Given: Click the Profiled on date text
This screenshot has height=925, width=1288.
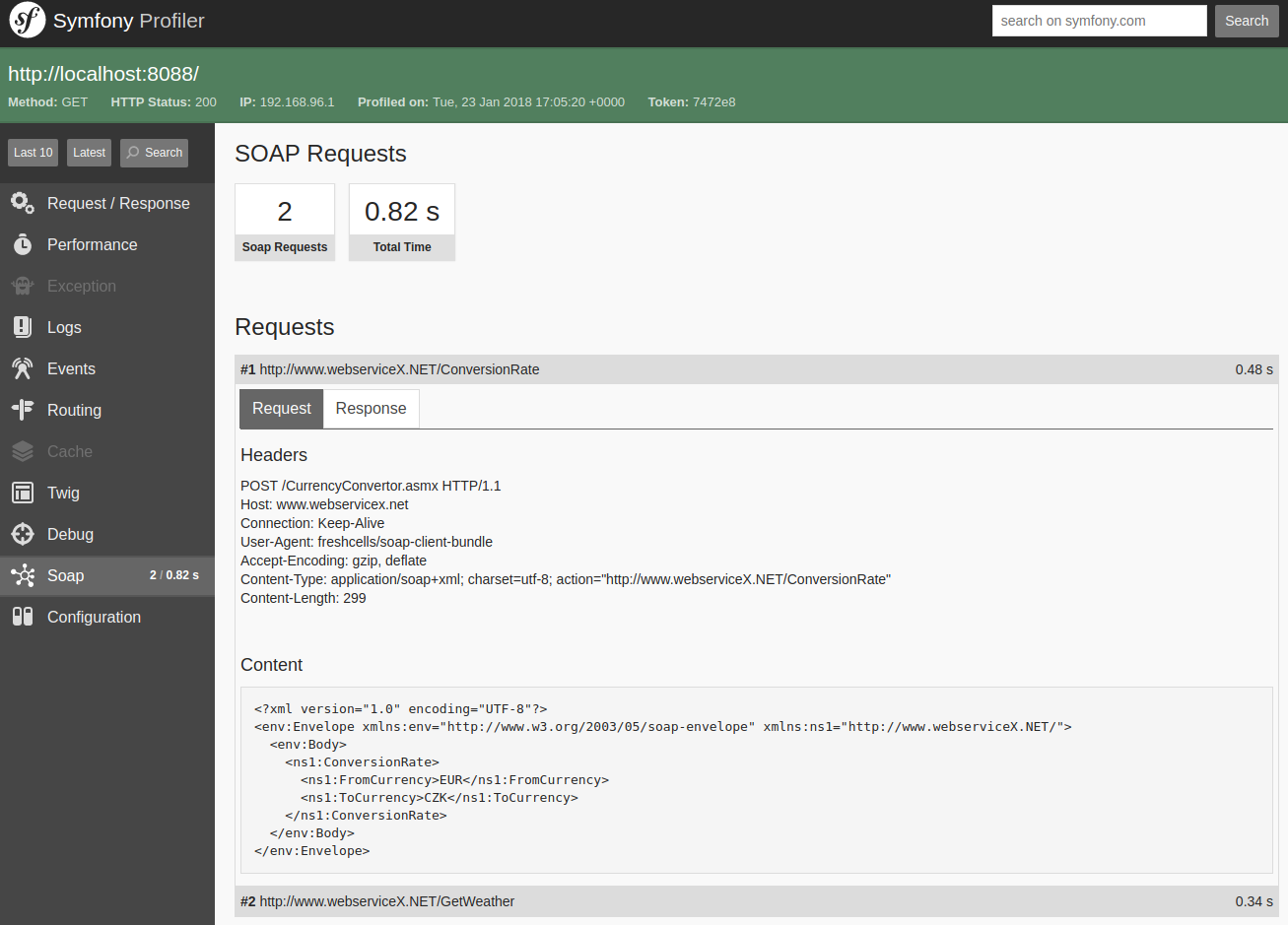Looking at the screenshot, I should pyautogui.click(x=491, y=102).
